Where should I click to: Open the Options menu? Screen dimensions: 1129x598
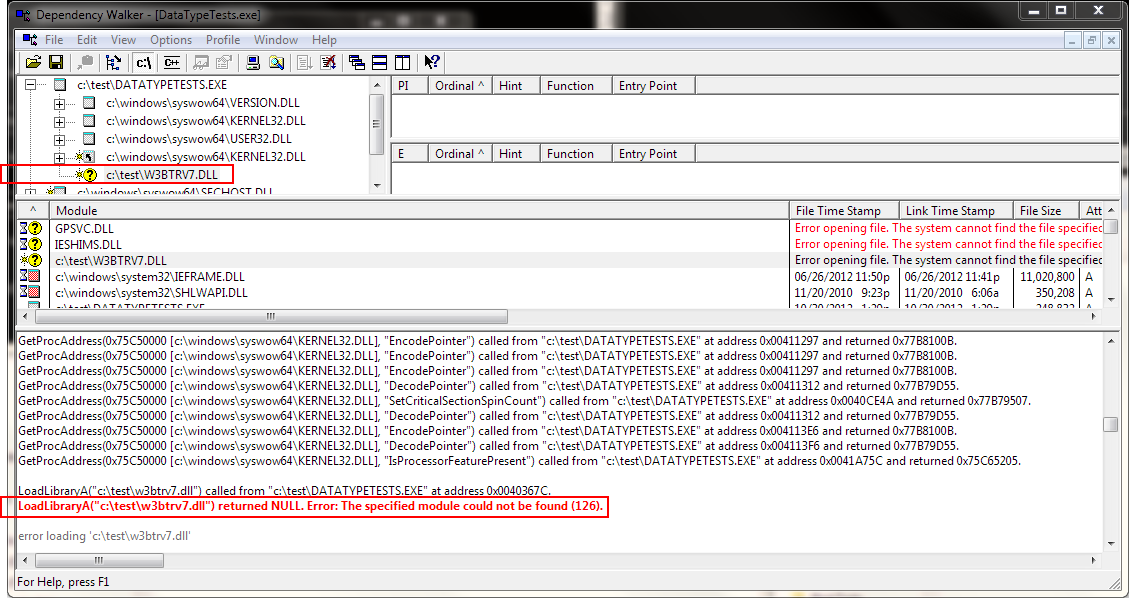pyautogui.click(x=171, y=40)
